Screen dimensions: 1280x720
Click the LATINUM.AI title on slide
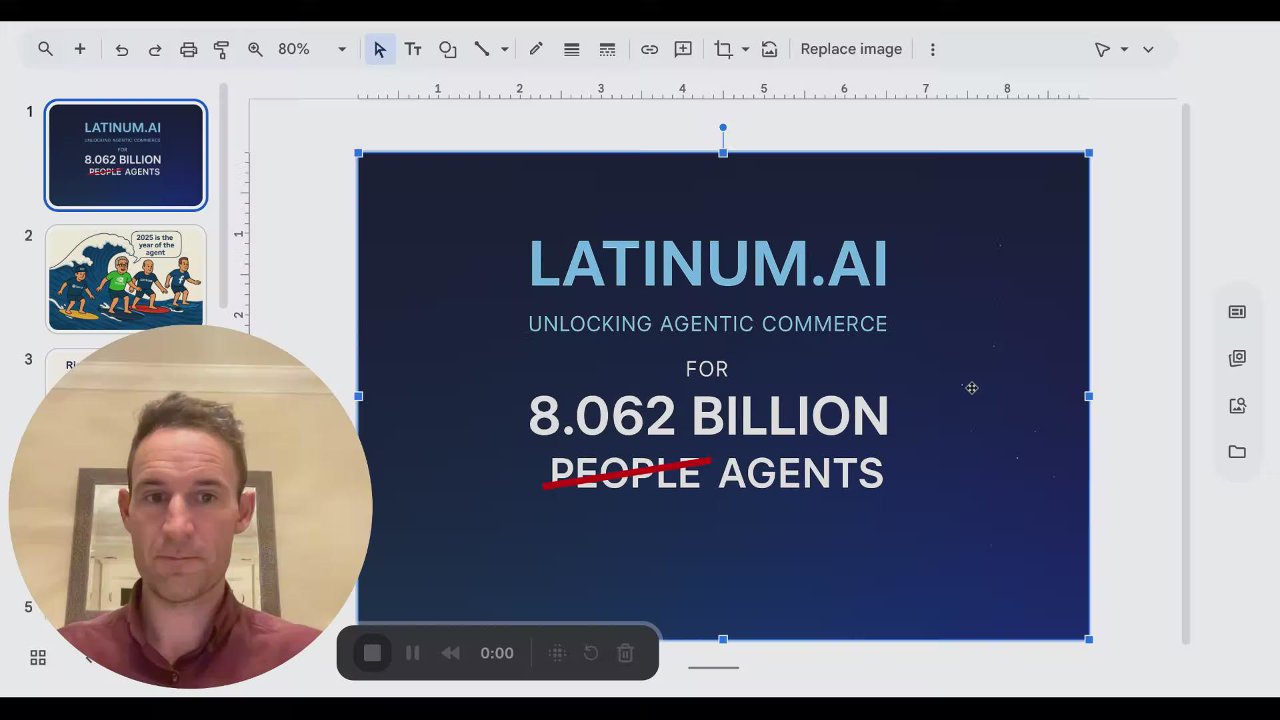(708, 264)
